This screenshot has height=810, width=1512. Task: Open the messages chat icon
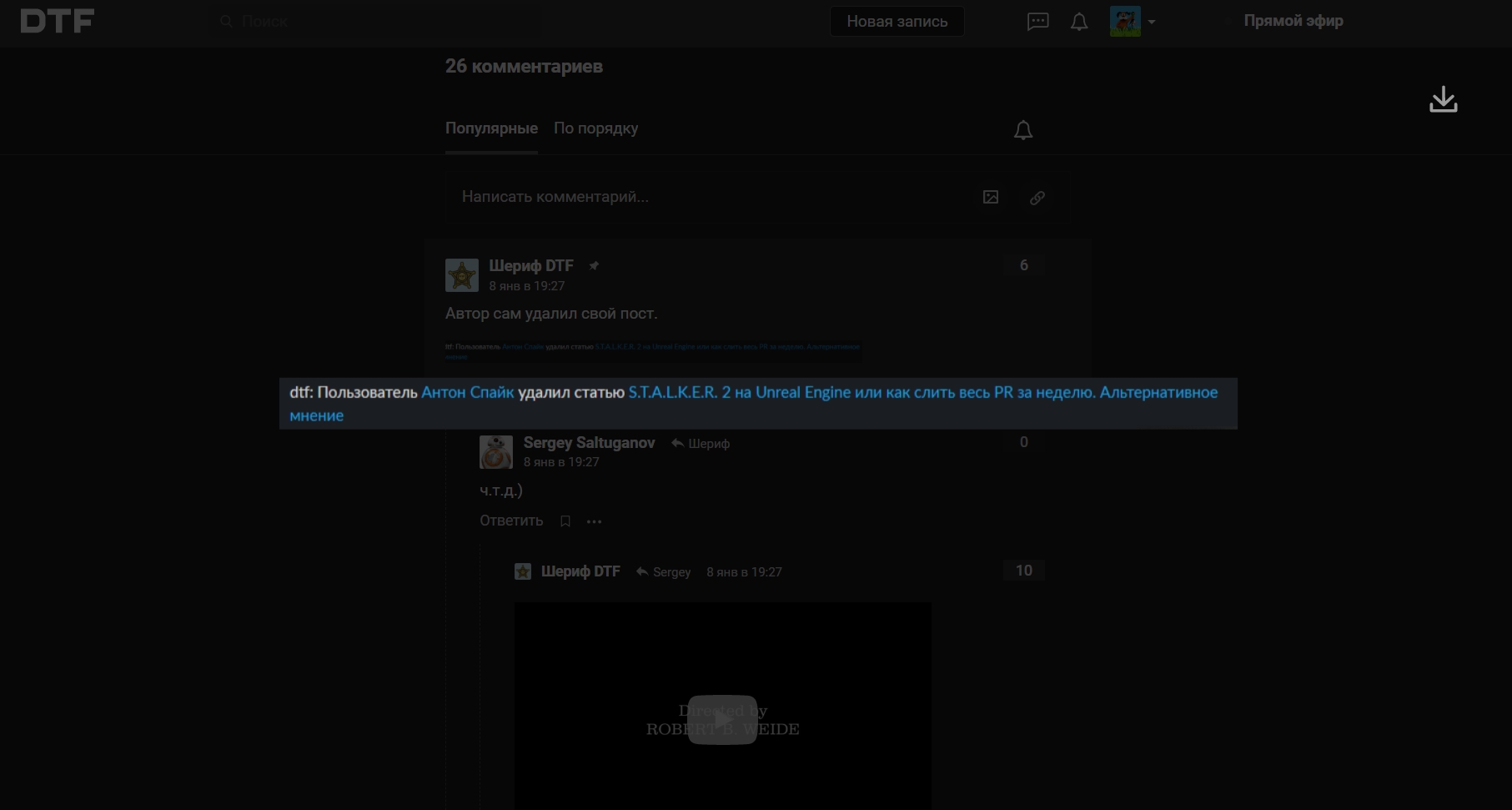[1037, 22]
